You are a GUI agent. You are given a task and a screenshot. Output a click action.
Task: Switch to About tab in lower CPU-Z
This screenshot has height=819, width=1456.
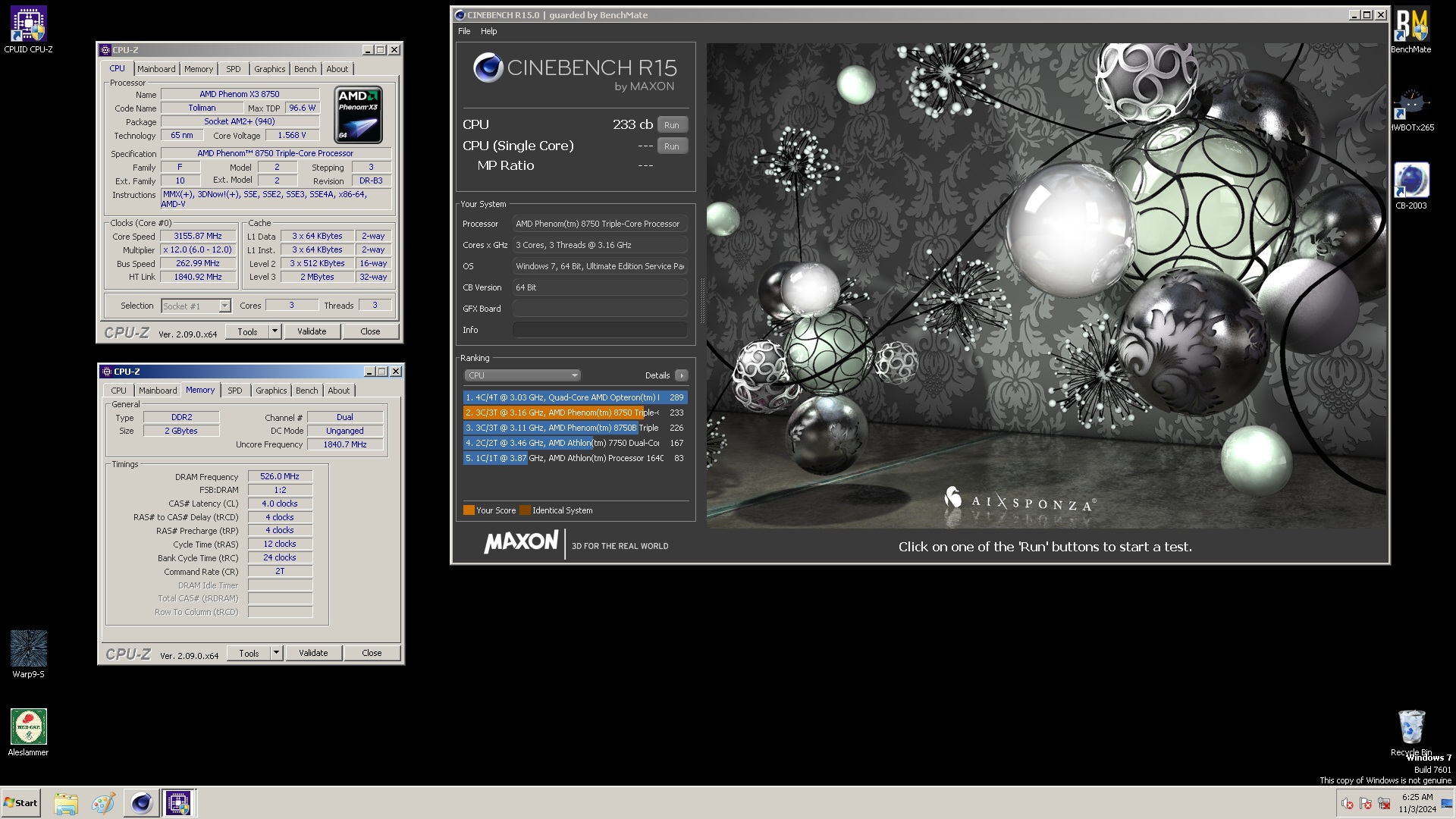pos(339,391)
